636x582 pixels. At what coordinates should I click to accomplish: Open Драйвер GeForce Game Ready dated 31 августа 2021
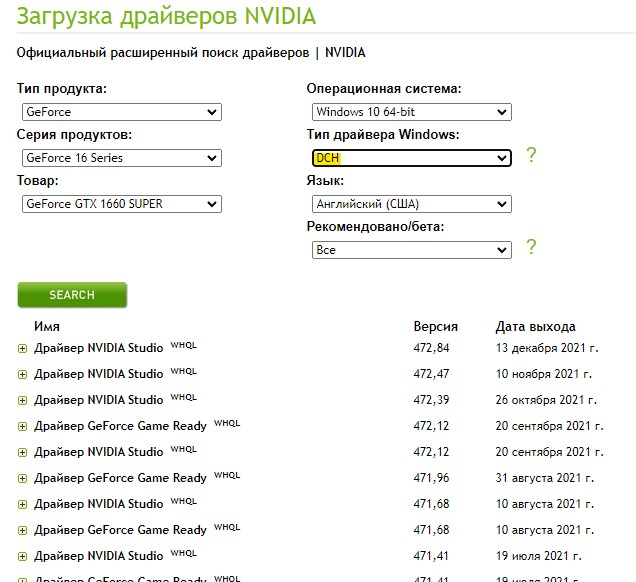coord(120,478)
